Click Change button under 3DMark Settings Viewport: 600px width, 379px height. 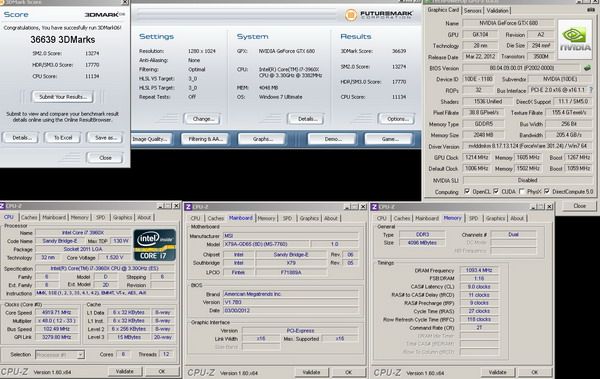pyautogui.click(x=202, y=119)
